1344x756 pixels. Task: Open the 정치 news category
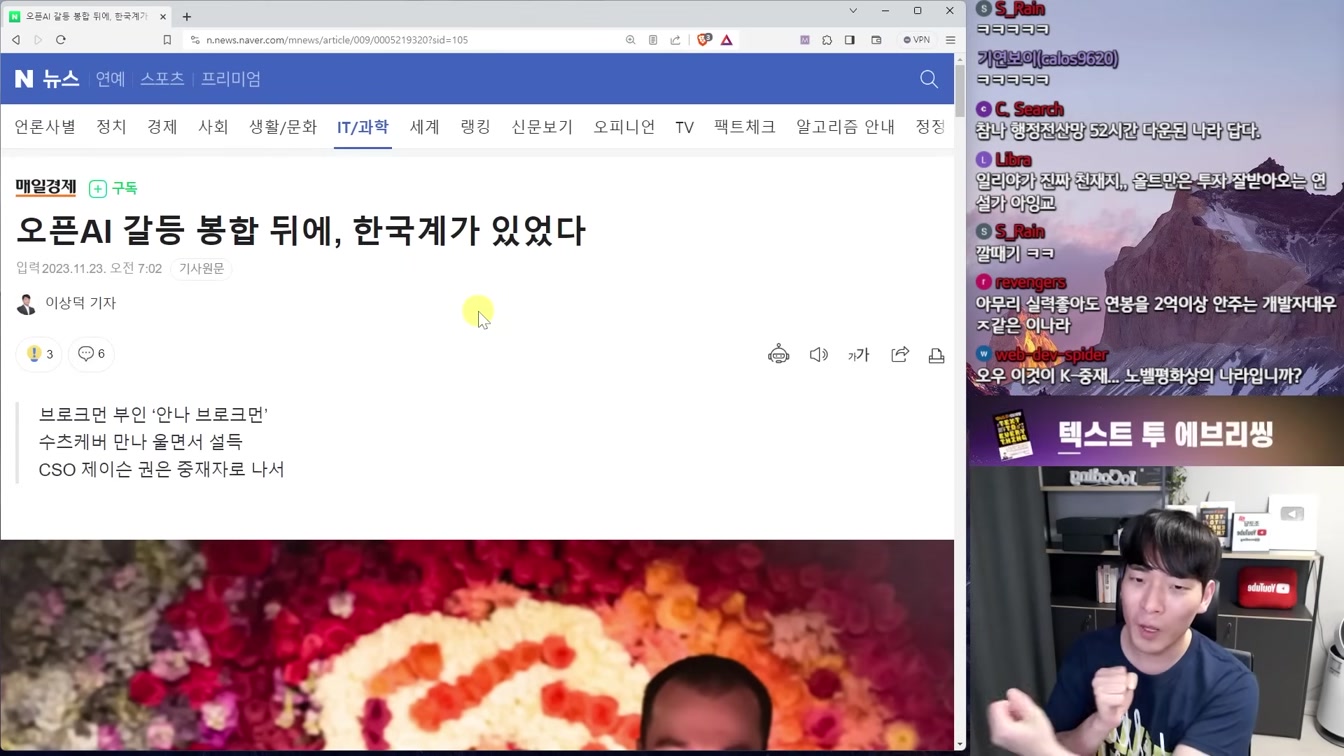(111, 127)
